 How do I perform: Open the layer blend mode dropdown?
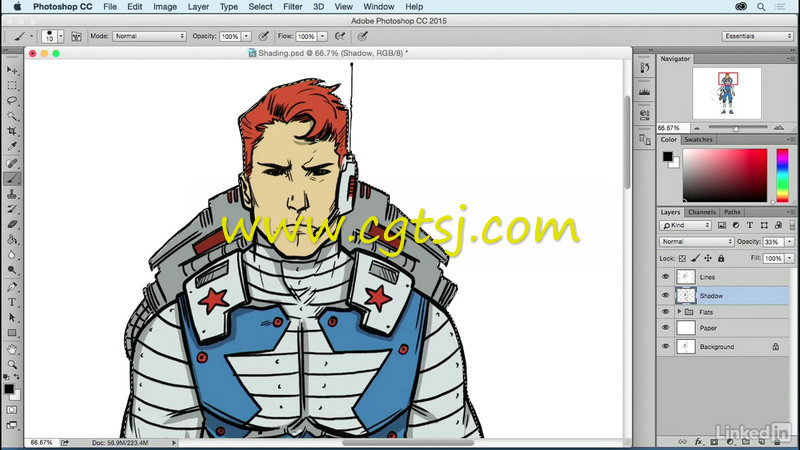click(x=696, y=241)
